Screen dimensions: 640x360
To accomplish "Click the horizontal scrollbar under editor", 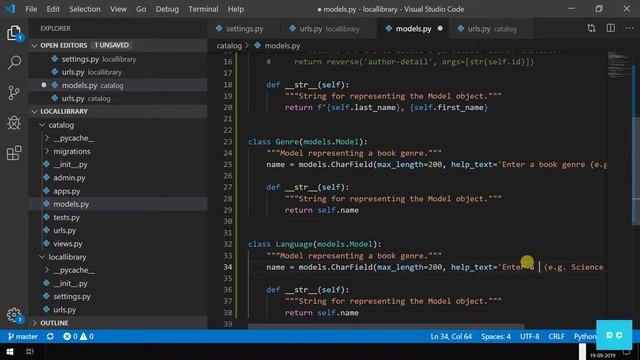I will point(386,327).
